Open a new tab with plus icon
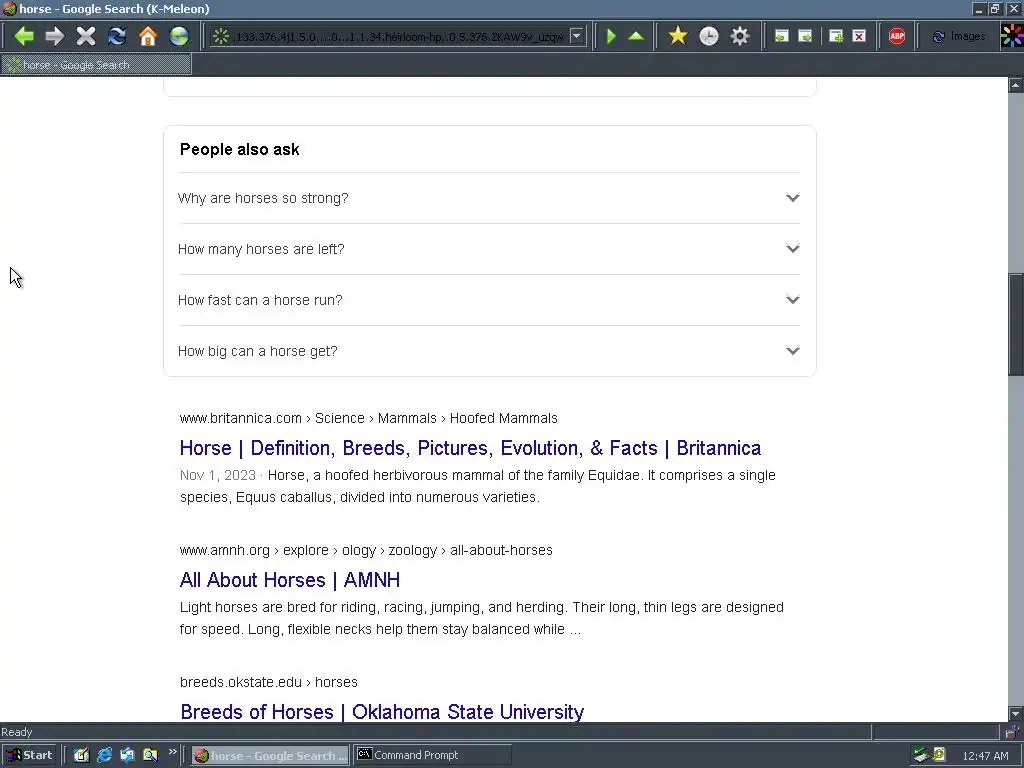The image size is (1024, 768). [836, 36]
